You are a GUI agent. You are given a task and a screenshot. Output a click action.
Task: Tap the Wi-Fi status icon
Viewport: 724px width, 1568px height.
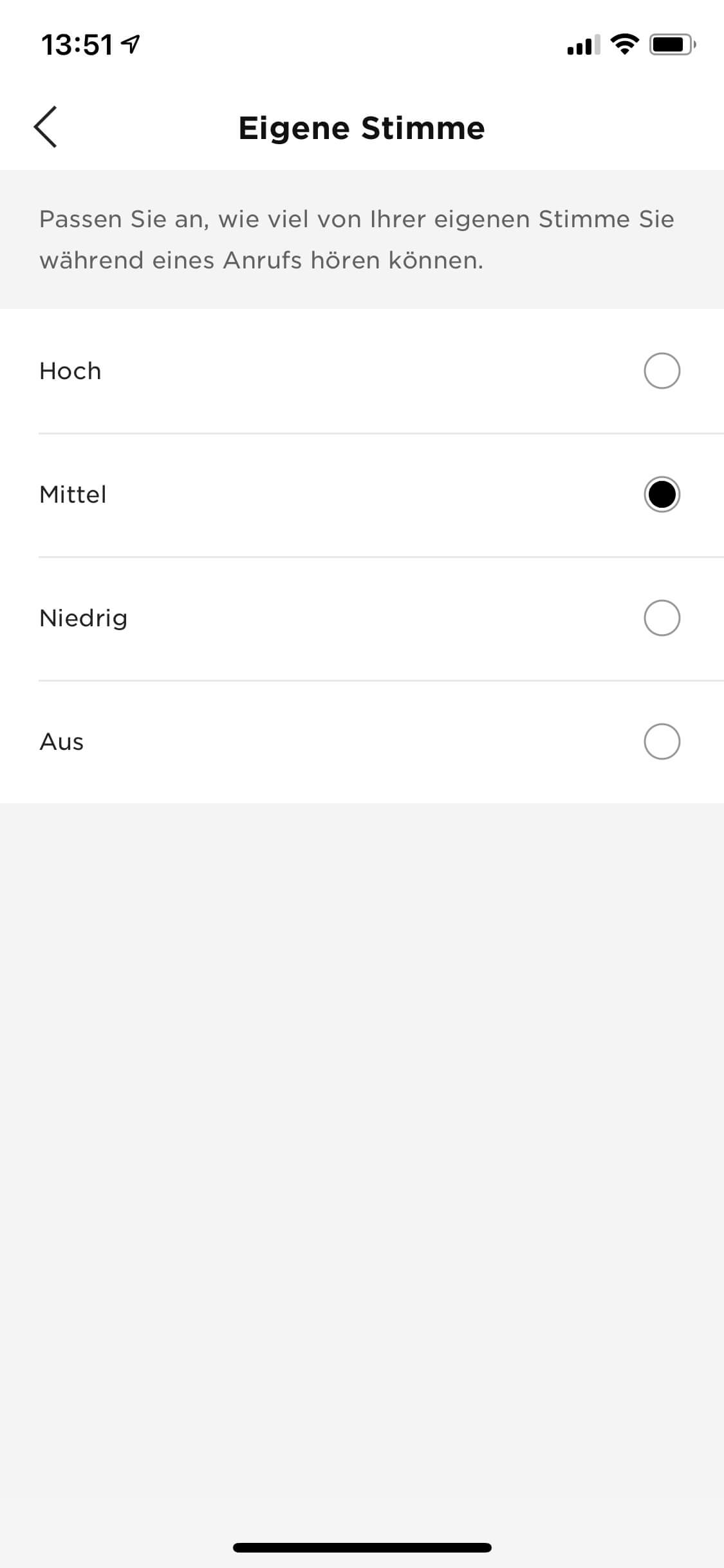pos(624,44)
